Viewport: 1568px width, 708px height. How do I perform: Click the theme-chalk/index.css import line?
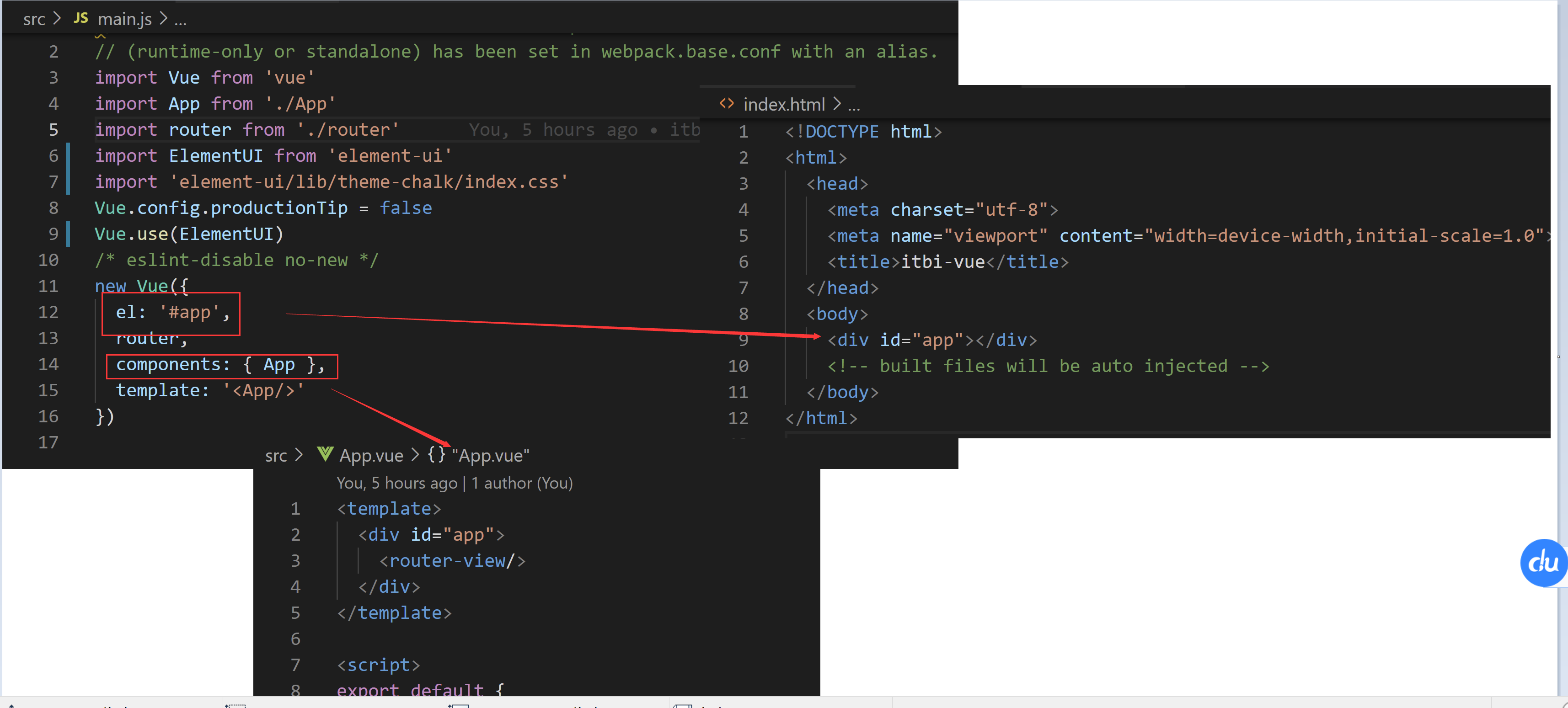[x=331, y=182]
